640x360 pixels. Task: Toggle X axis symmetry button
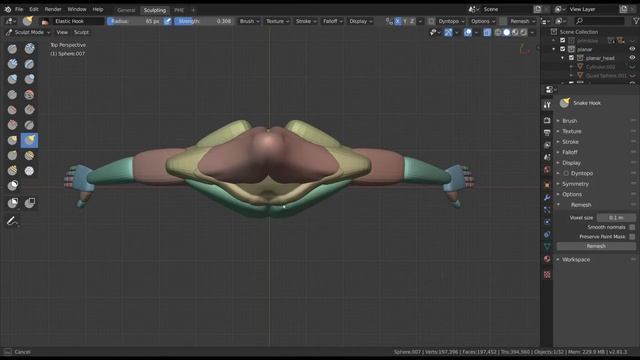(398, 21)
